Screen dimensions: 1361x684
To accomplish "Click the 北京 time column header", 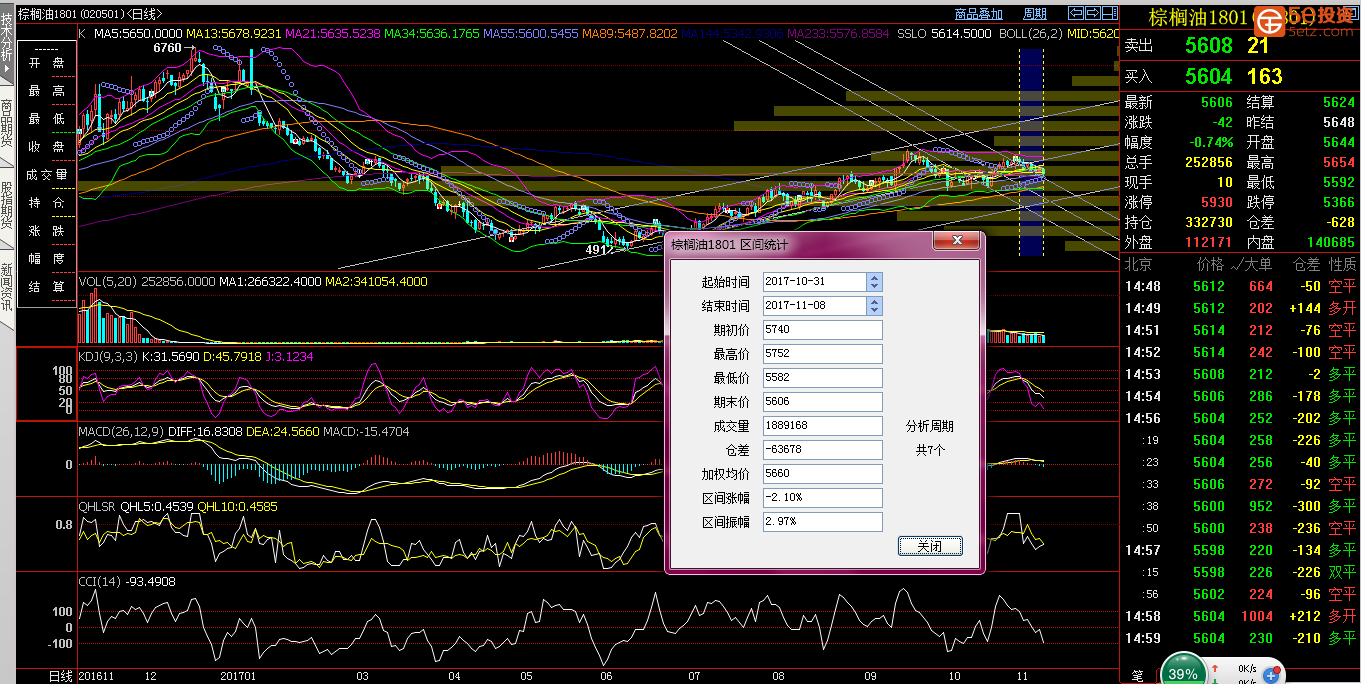I will 1137,265.
